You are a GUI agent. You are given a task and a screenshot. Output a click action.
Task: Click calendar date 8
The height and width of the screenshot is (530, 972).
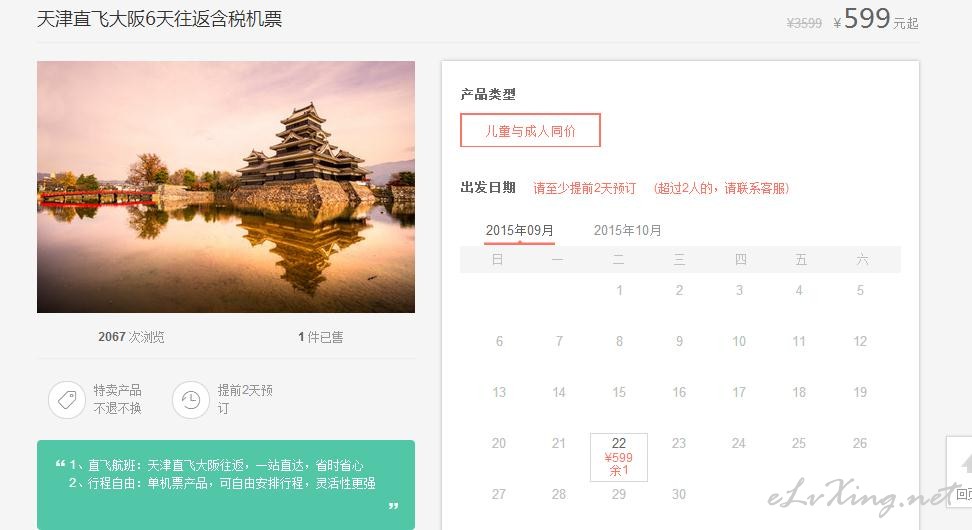619,341
